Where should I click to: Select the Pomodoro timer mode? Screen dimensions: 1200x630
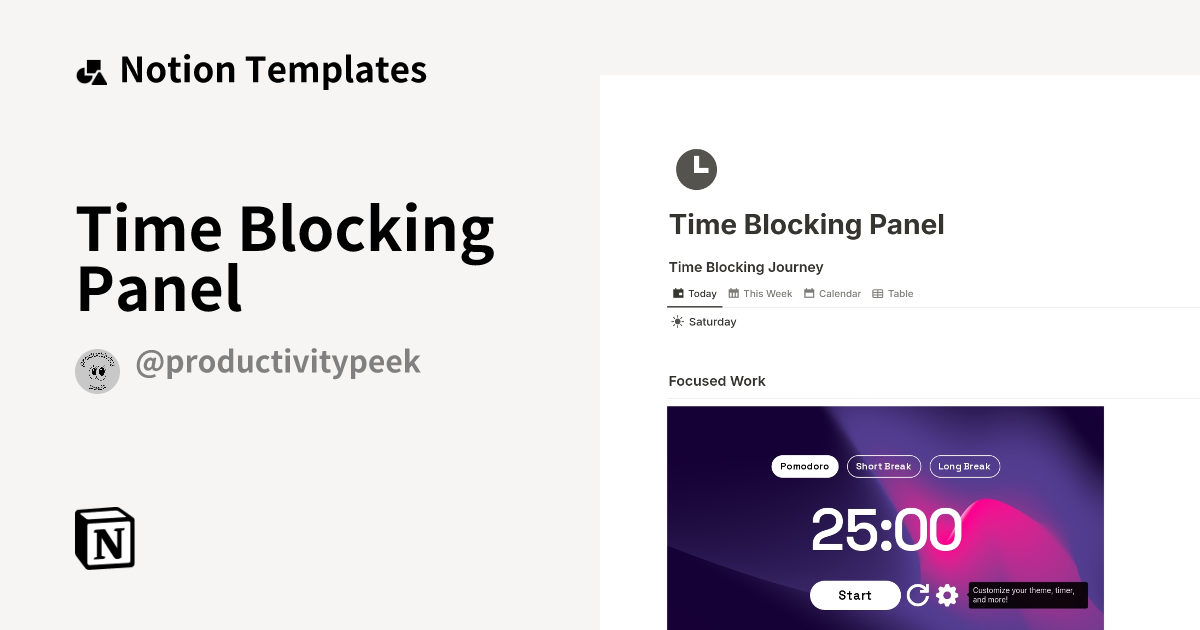pos(804,466)
